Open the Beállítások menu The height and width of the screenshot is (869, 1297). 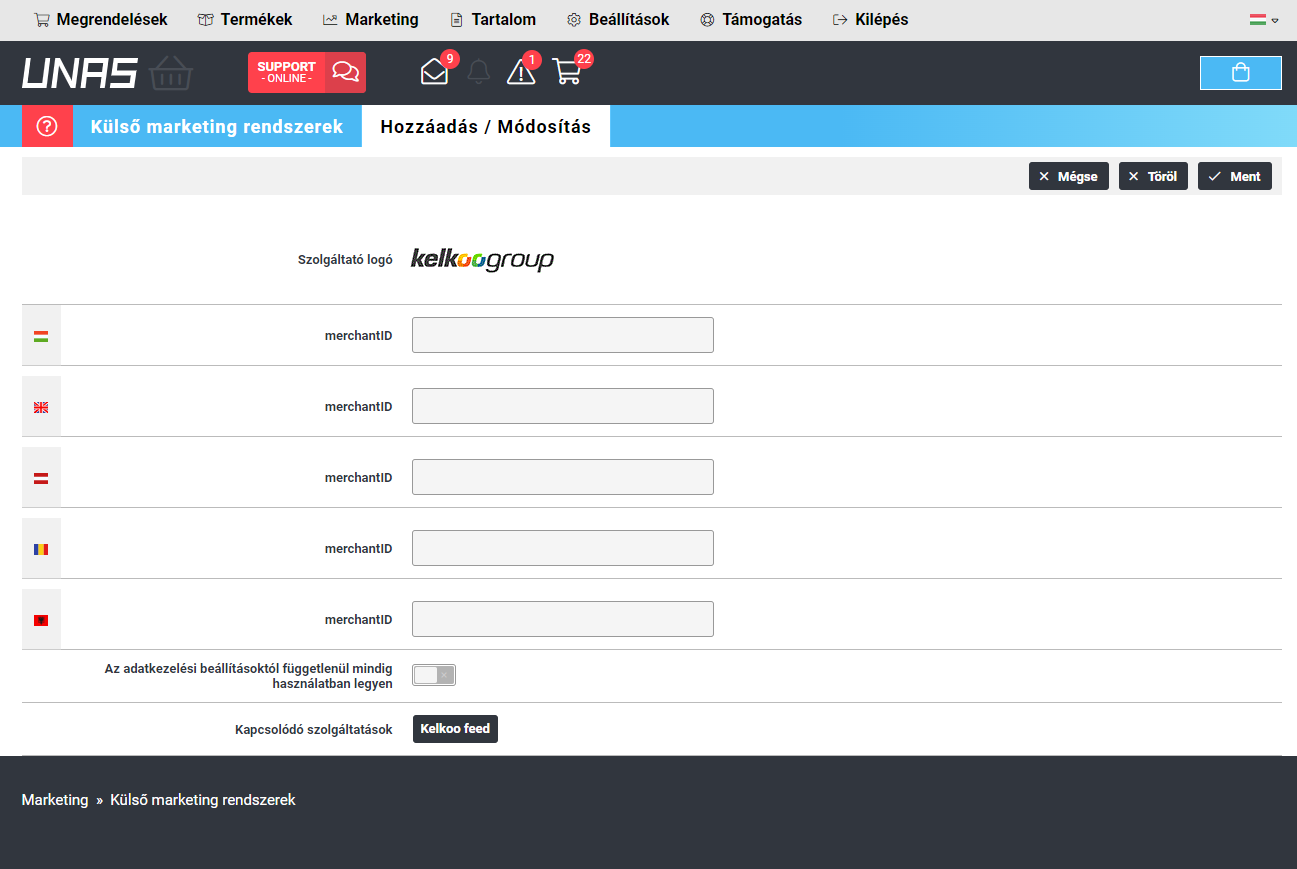click(618, 20)
